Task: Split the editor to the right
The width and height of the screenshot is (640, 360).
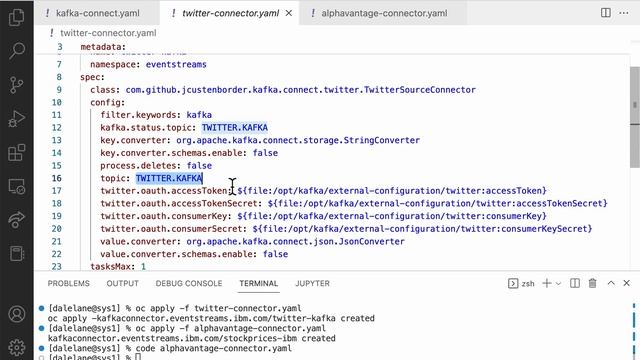Action: [x=606, y=13]
